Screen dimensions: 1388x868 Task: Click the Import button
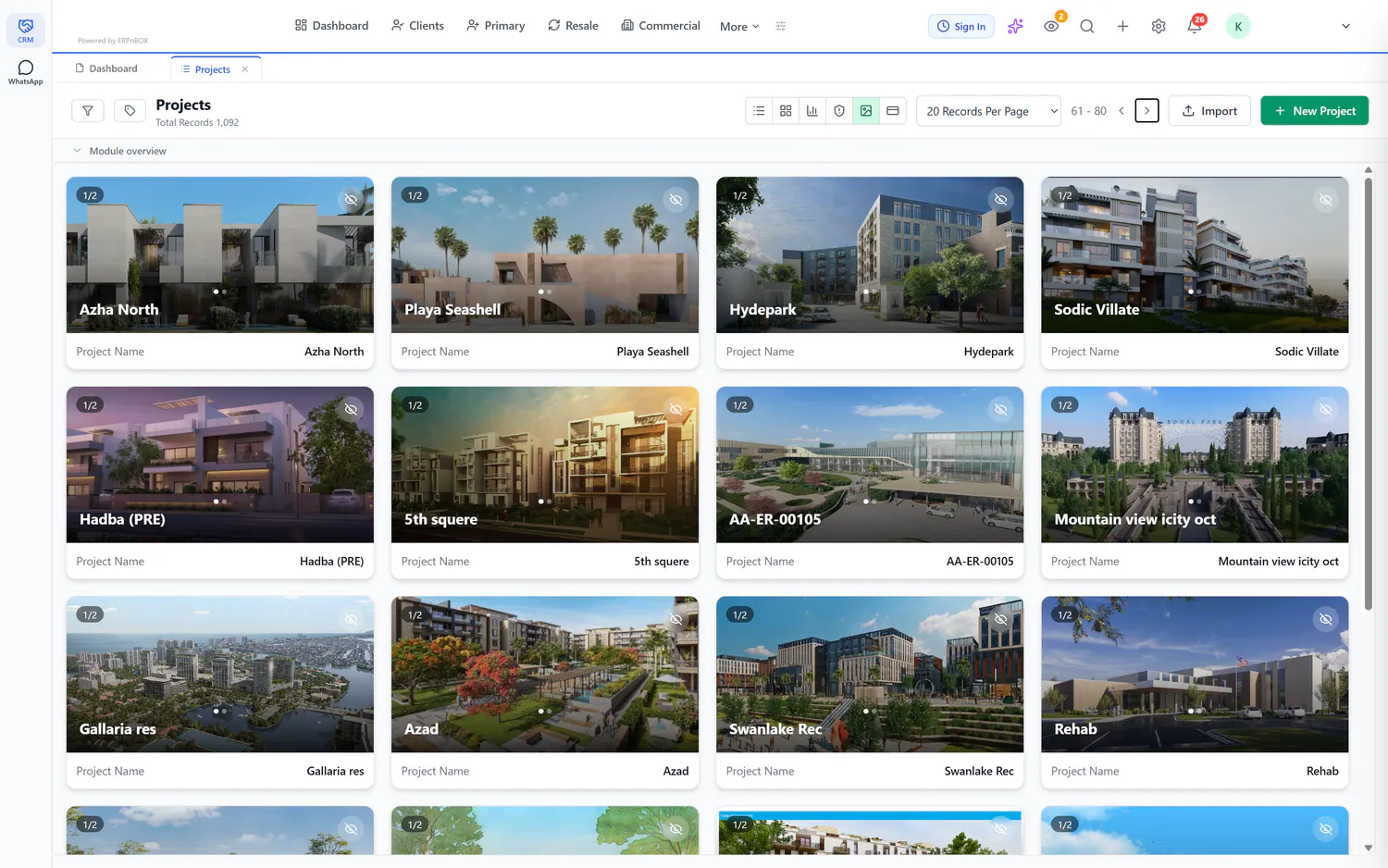pos(1209,111)
